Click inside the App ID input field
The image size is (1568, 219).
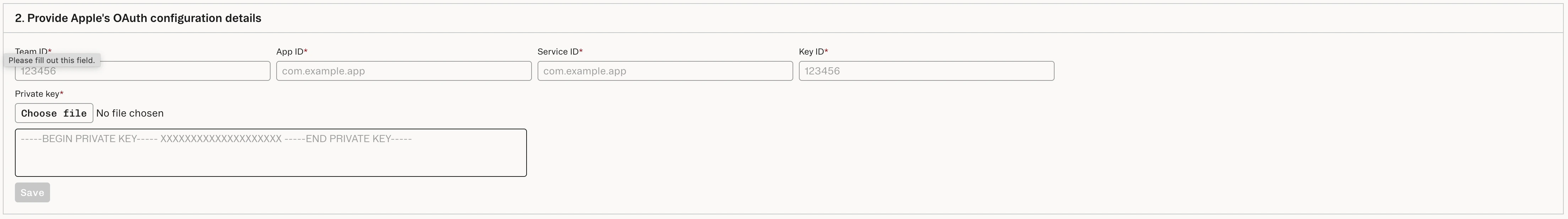tap(404, 71)
